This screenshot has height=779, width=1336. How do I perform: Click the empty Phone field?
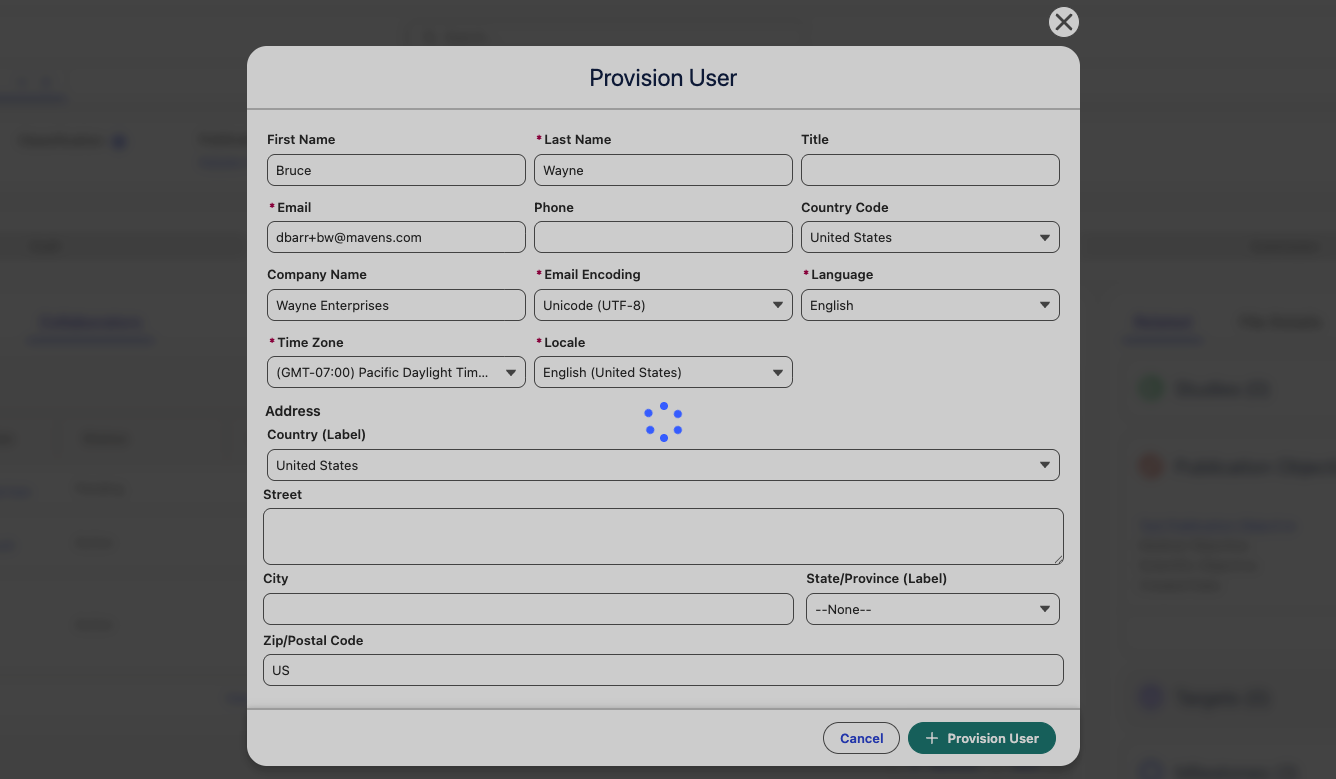coord(663,237)
